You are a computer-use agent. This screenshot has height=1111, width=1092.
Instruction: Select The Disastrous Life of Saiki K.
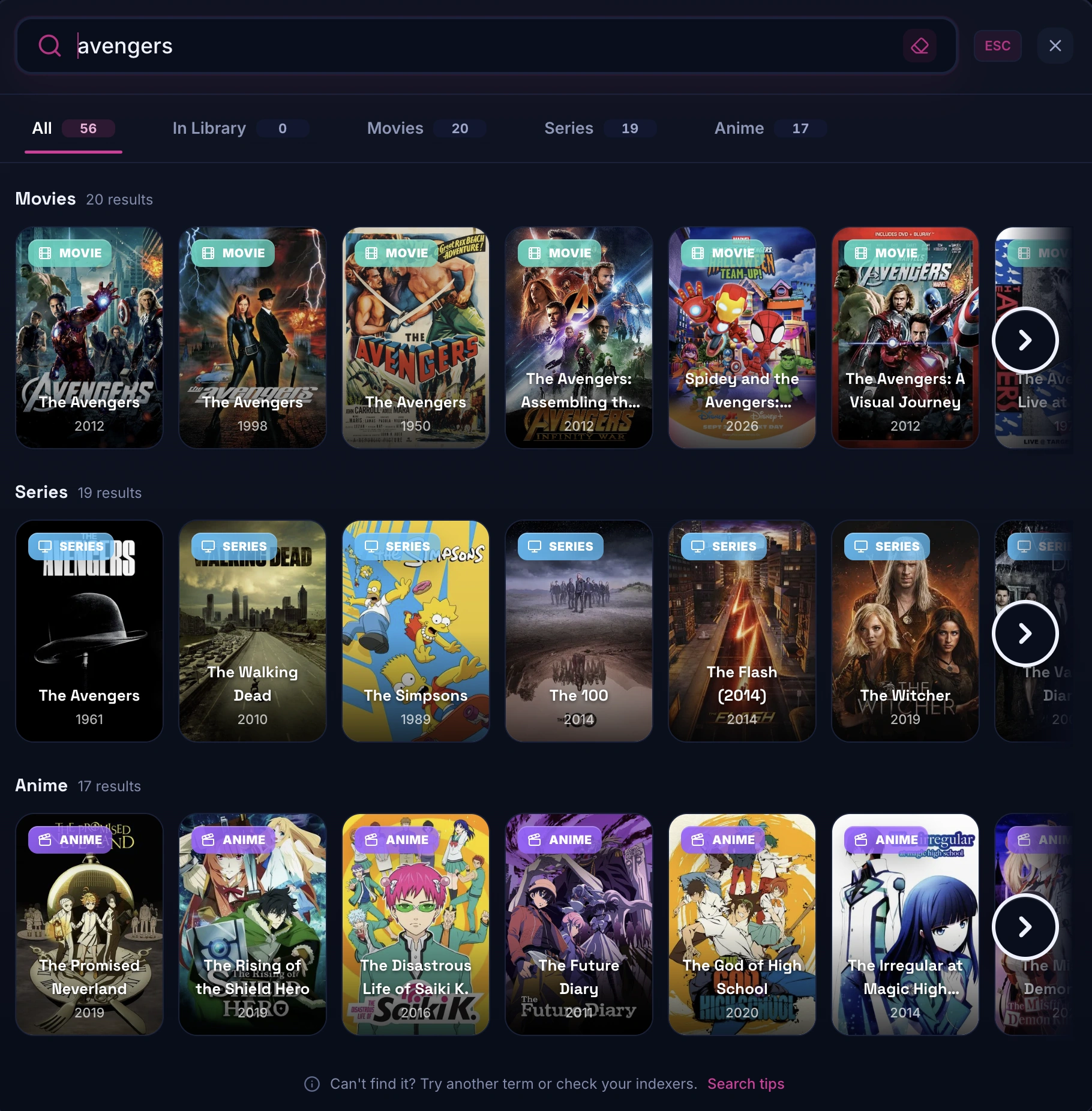416,924
